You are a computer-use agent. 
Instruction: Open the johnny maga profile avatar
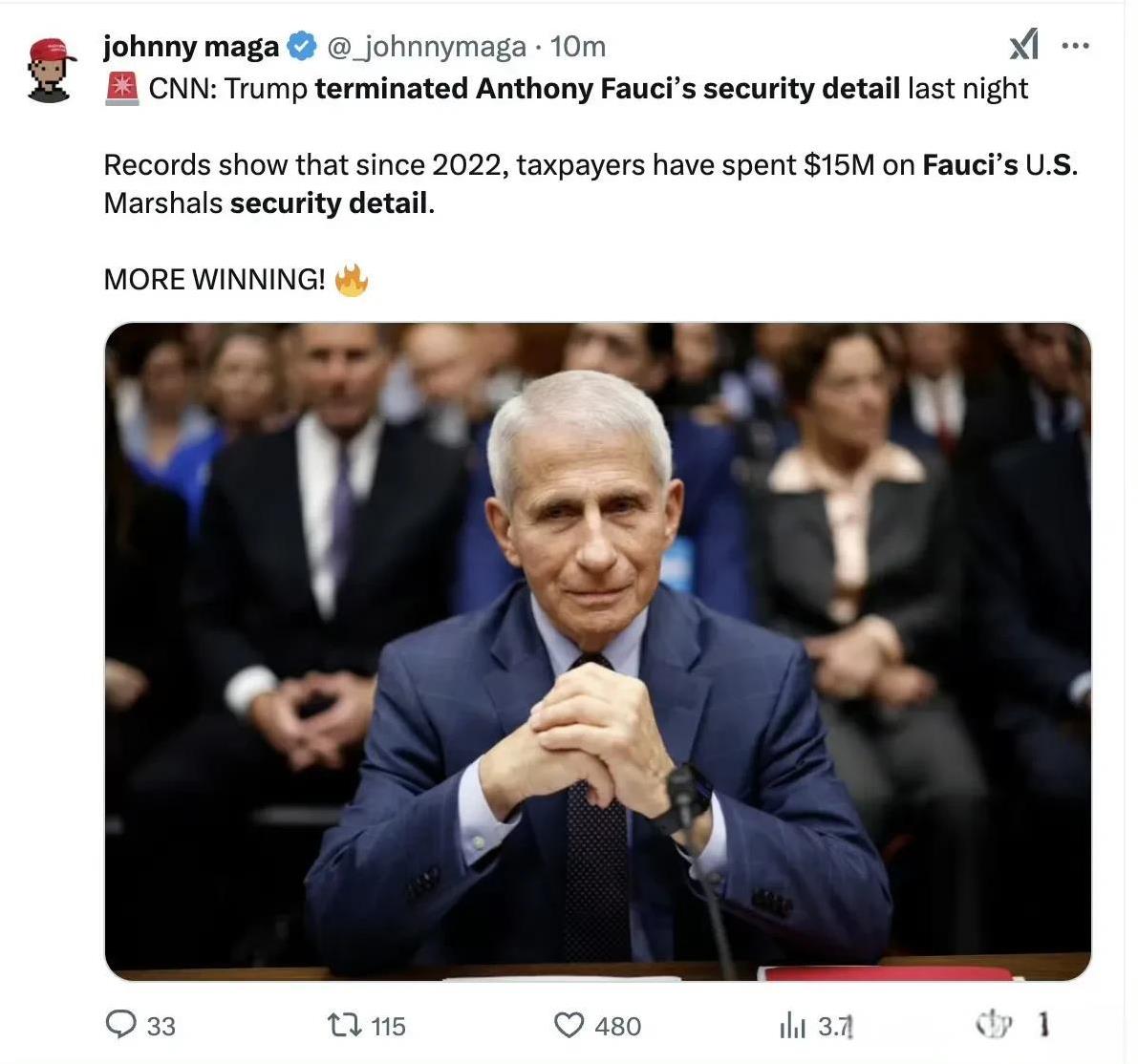[51, 71]
